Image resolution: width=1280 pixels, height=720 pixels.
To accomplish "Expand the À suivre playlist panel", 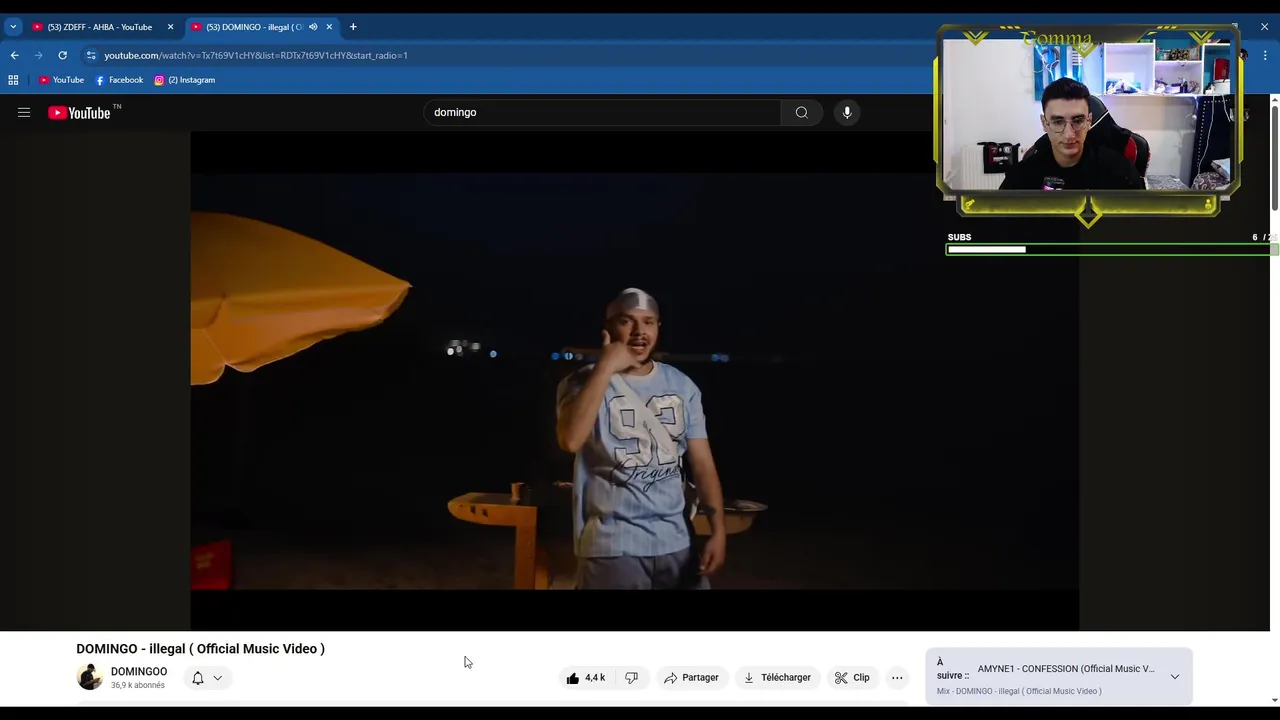I will coord(1175,677).
